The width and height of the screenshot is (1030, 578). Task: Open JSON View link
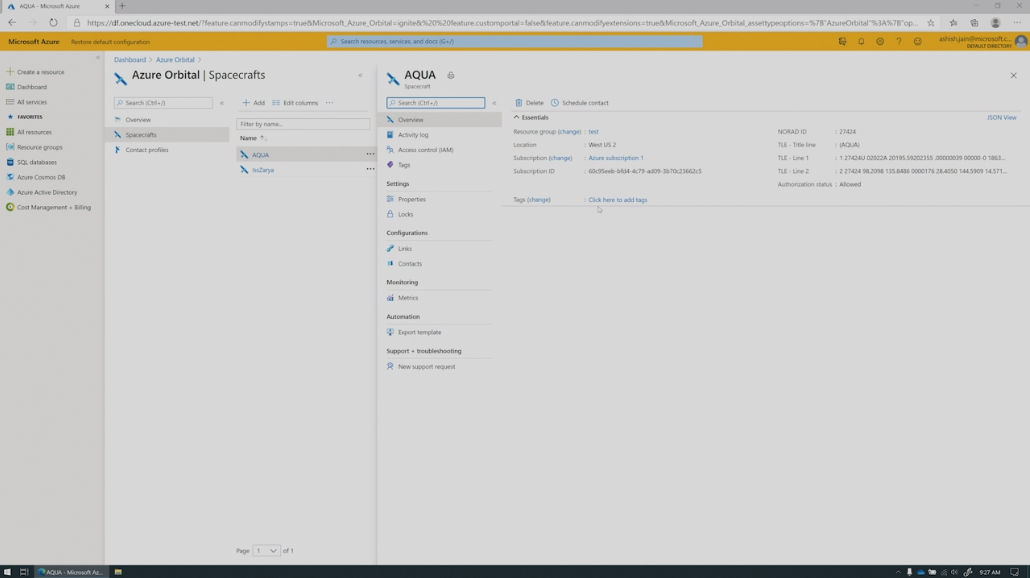tap(1001, 118)
